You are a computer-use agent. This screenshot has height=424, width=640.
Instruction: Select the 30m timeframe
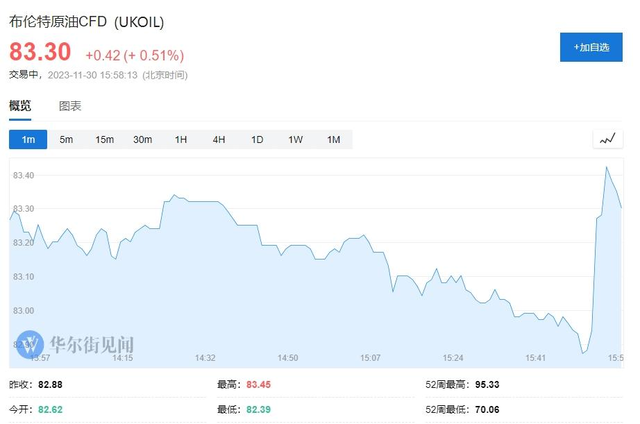pos(142,140)
